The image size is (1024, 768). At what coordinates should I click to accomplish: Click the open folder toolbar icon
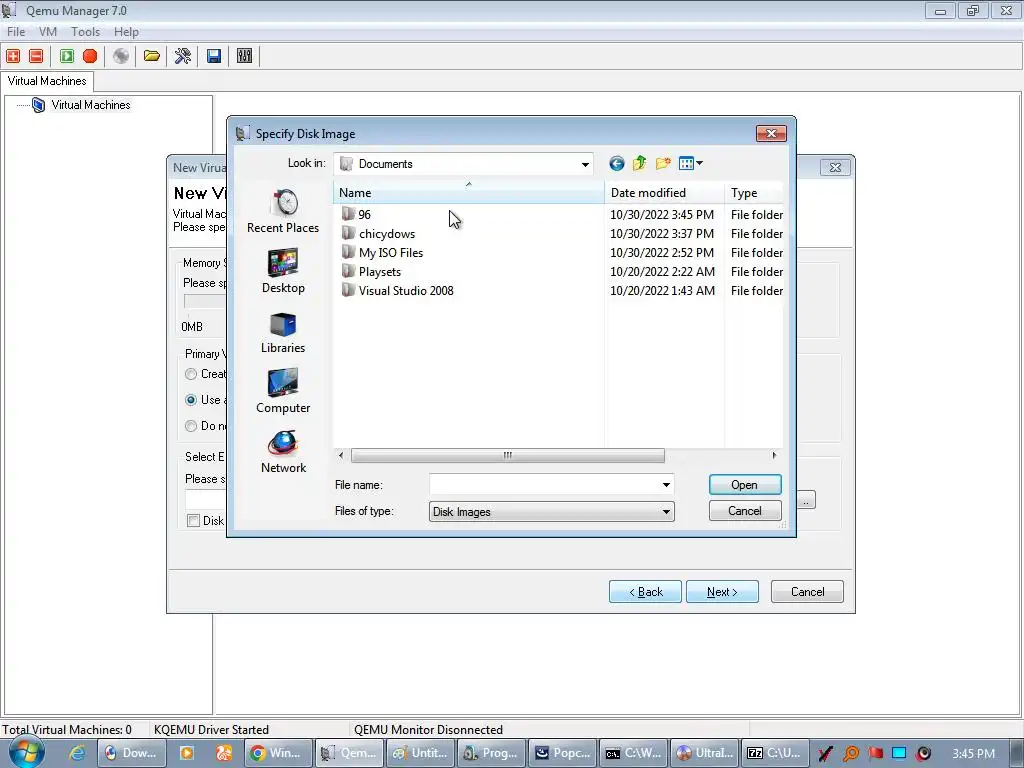(152, 56)
